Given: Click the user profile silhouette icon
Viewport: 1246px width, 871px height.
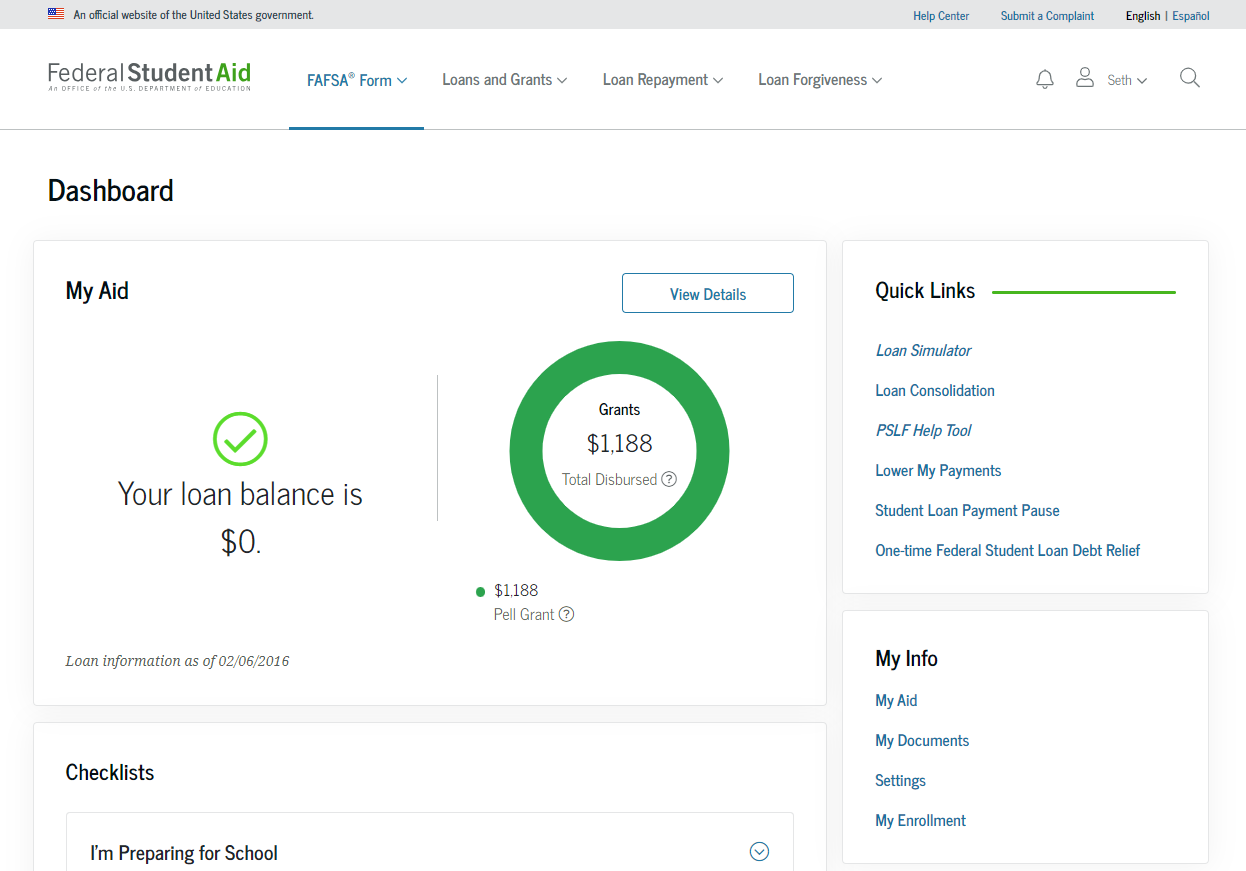Looking at the screenshot, I should click(x=1085, y=78).
